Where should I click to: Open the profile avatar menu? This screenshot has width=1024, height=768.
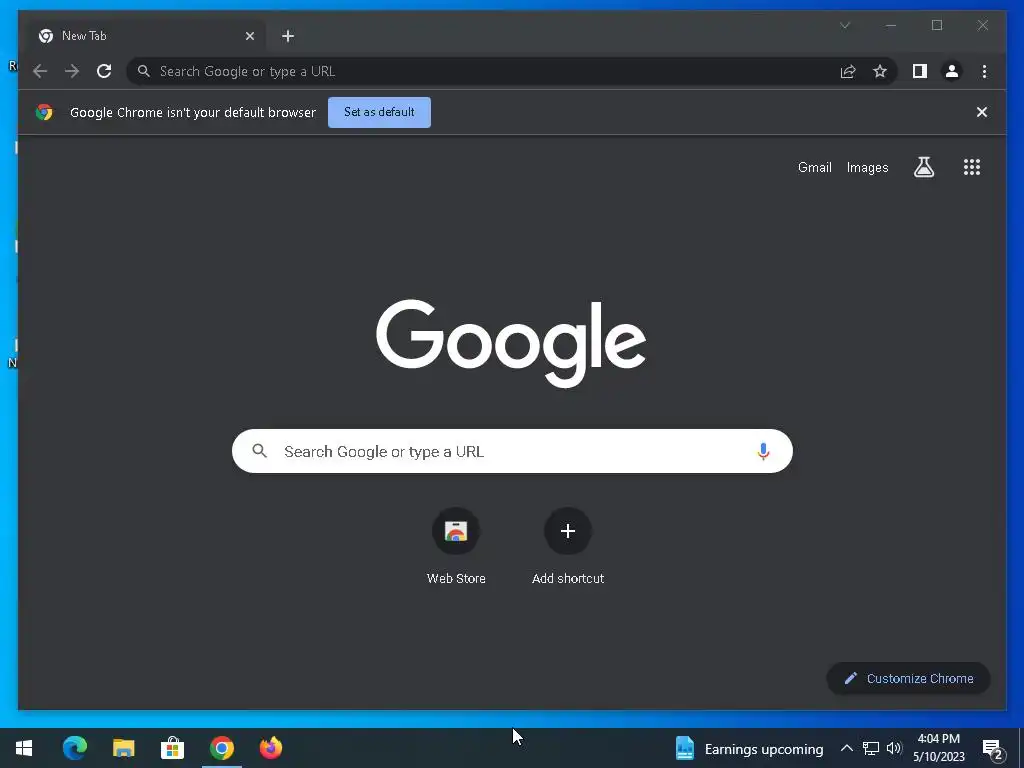pos(952,71)
